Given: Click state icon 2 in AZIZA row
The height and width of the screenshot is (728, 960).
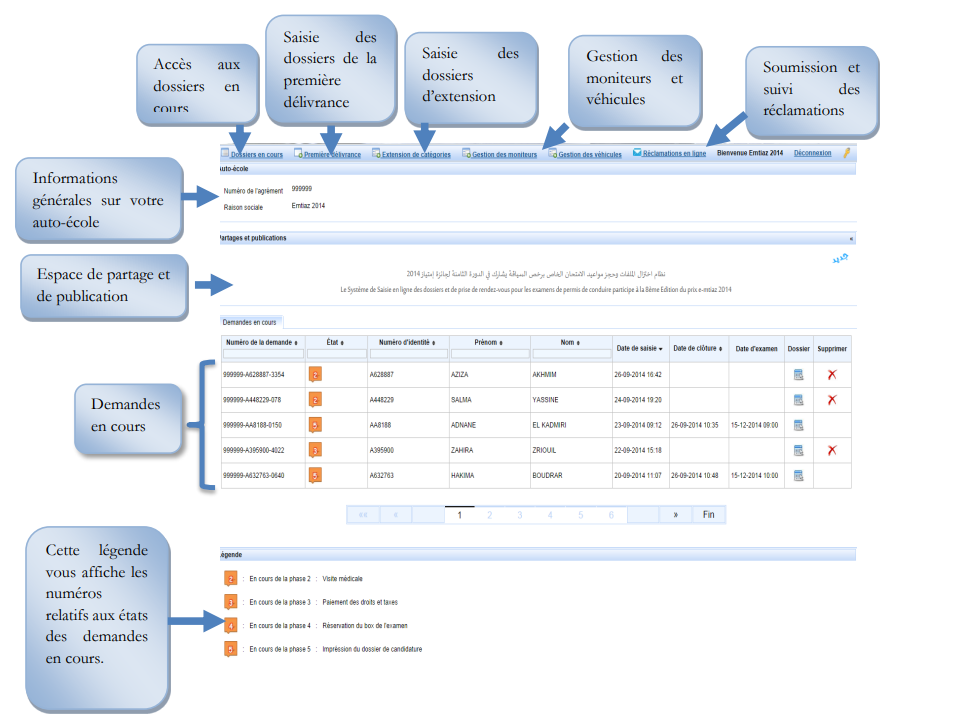Looking at the screenshot, I should point(315,375).
